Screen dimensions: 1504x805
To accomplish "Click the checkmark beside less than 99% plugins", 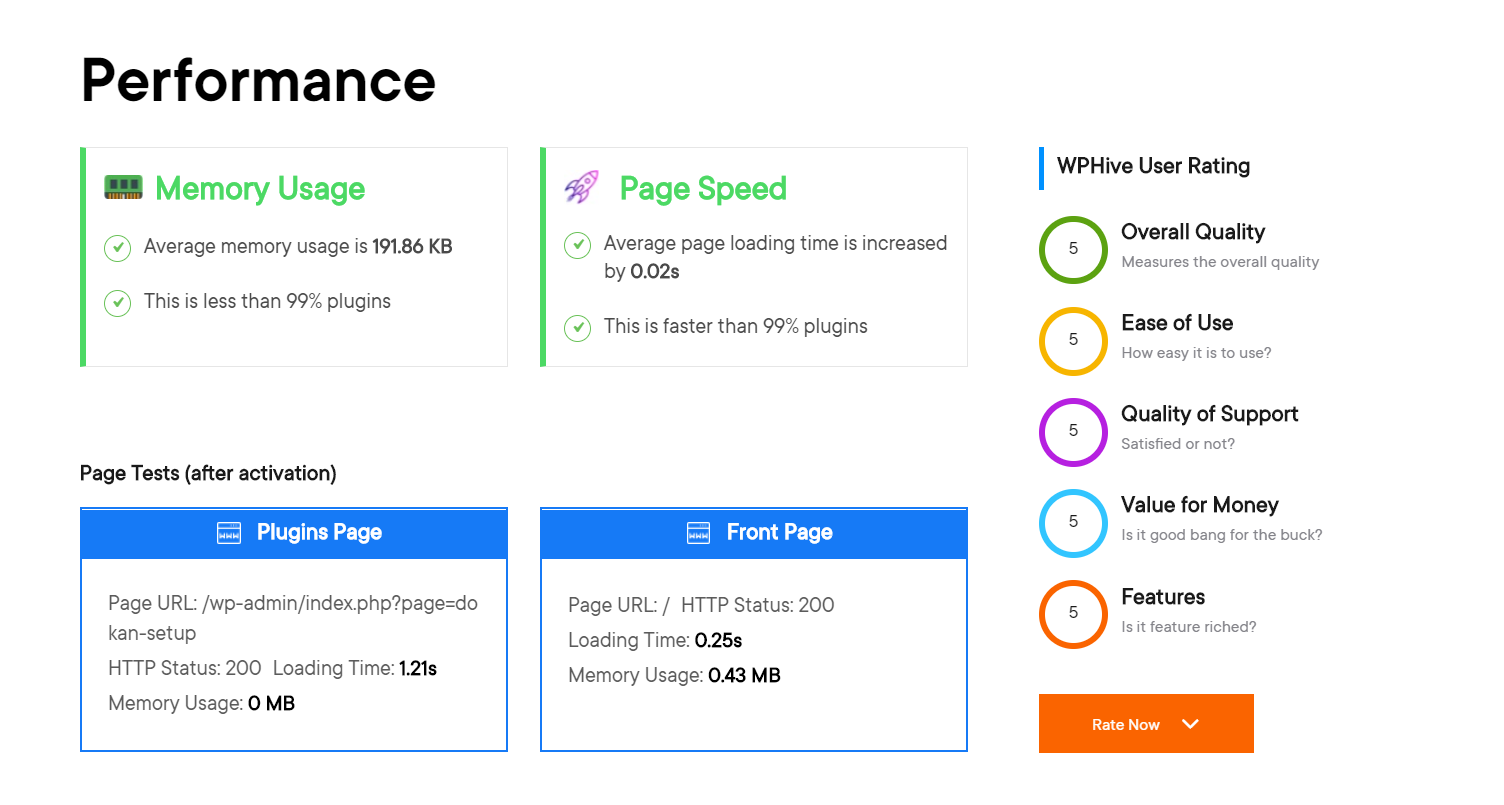I will coord(117,301).
